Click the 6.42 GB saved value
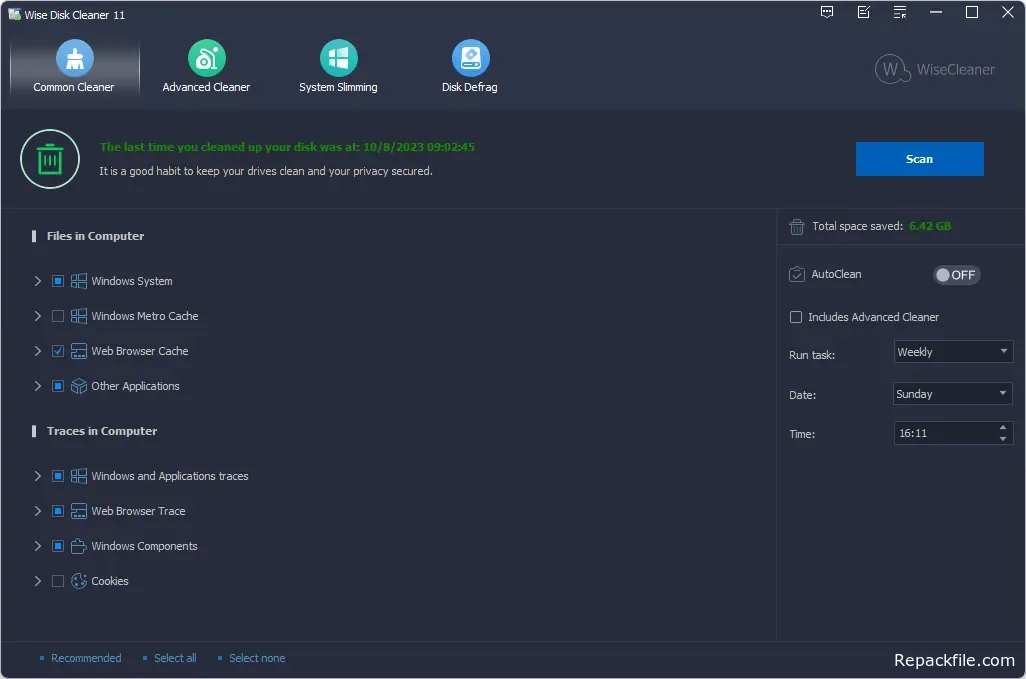The width and height of the screenshot is (1026, 679). [930, 226]
